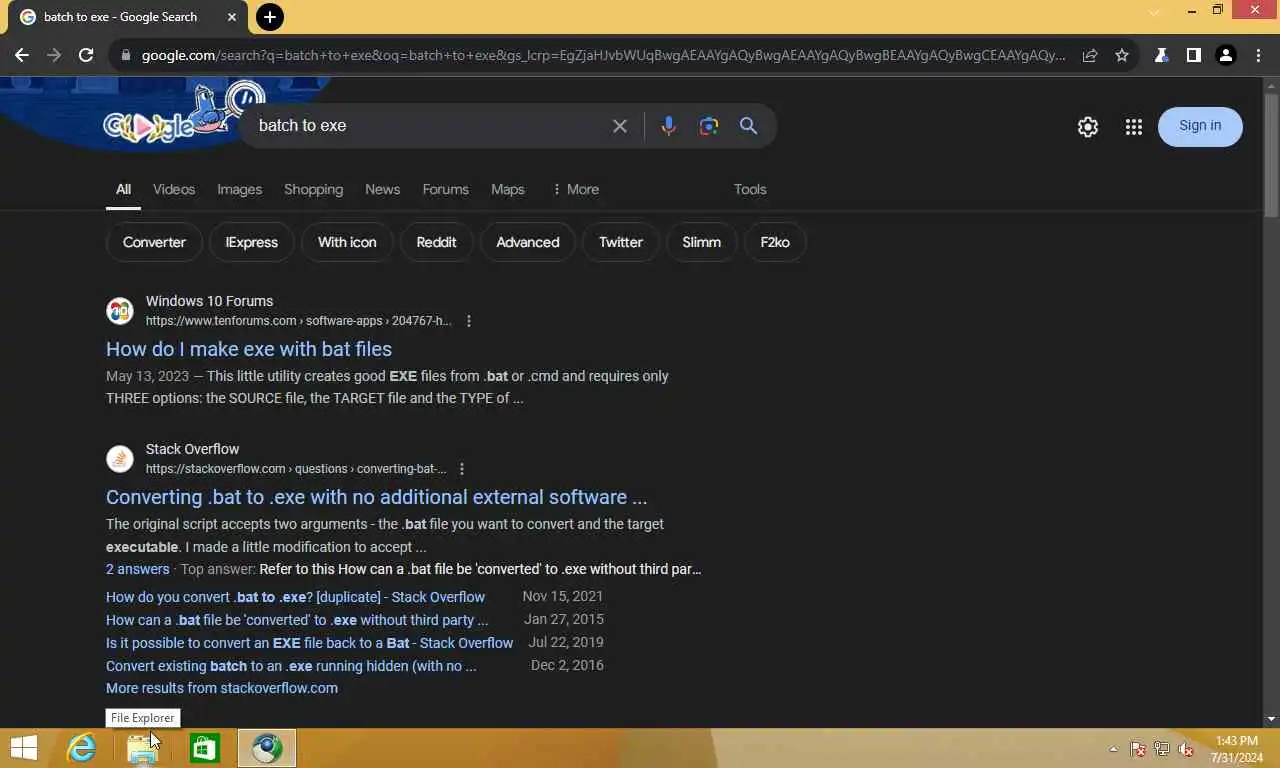The width and height of the screenshot is (1280, 768).
Task: Reload the page with refresh icon
Action: [x=86, y=56]
